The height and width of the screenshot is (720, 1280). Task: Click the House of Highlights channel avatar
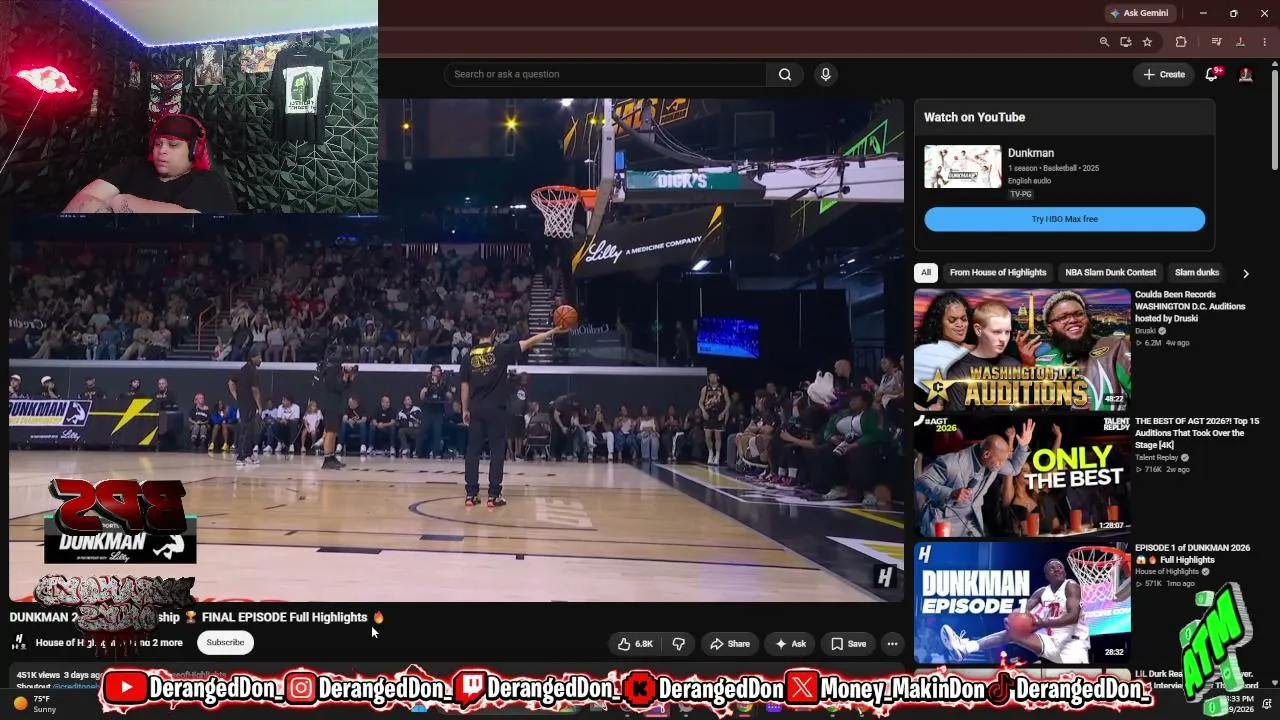18,643
